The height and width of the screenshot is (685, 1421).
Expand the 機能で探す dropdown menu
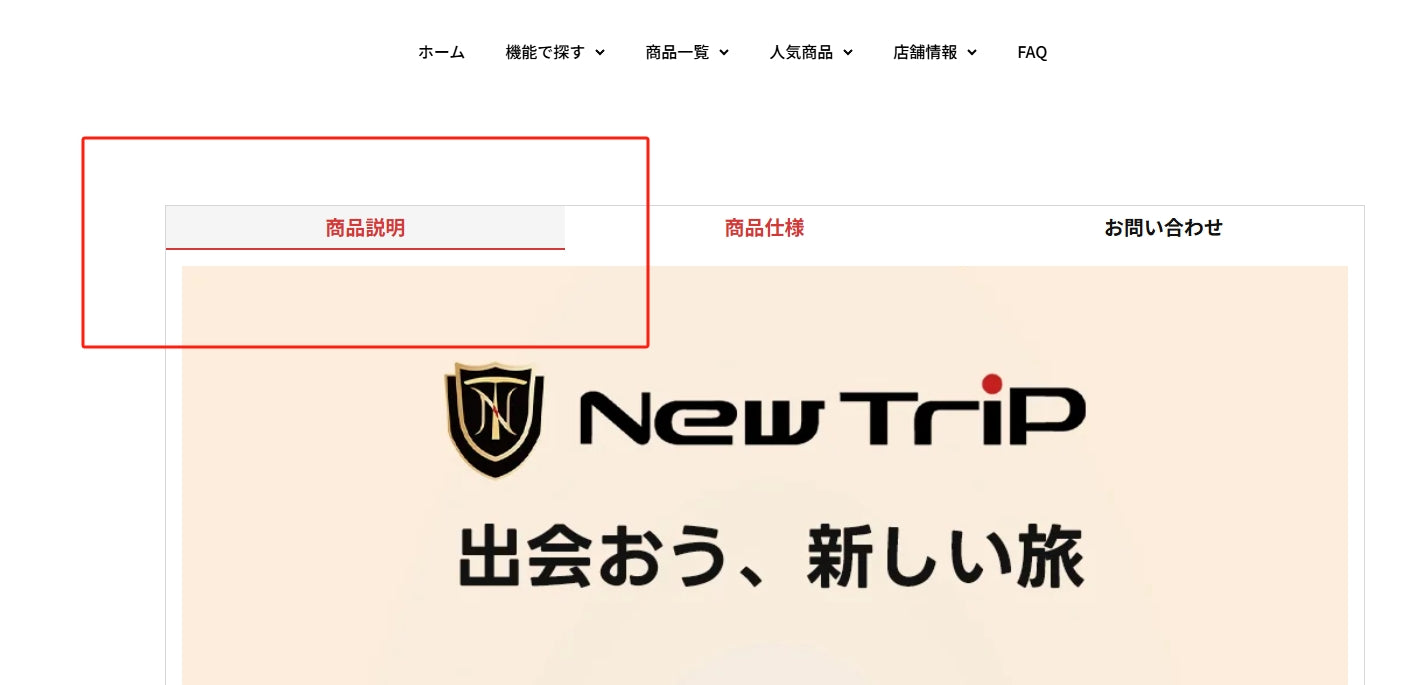(x=555, y=52)
